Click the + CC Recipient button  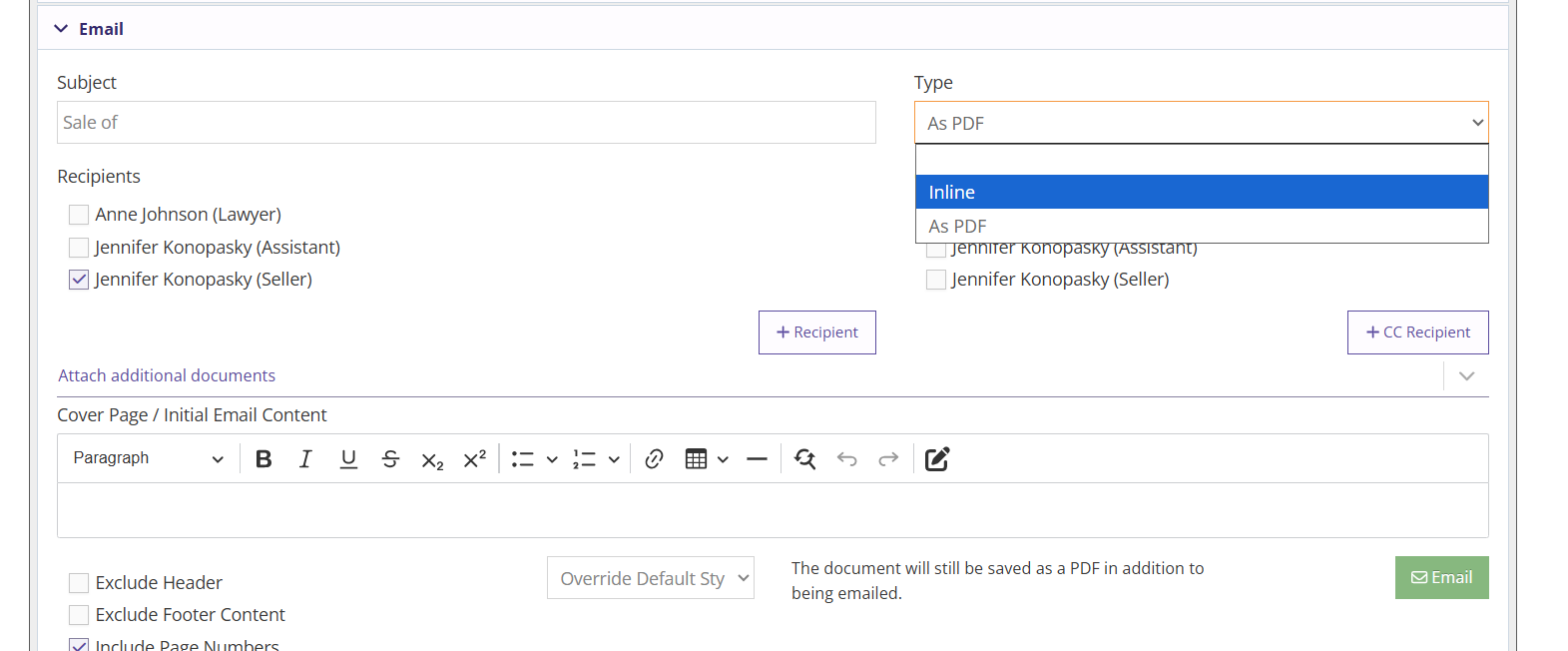click(x=1417, y=332)
